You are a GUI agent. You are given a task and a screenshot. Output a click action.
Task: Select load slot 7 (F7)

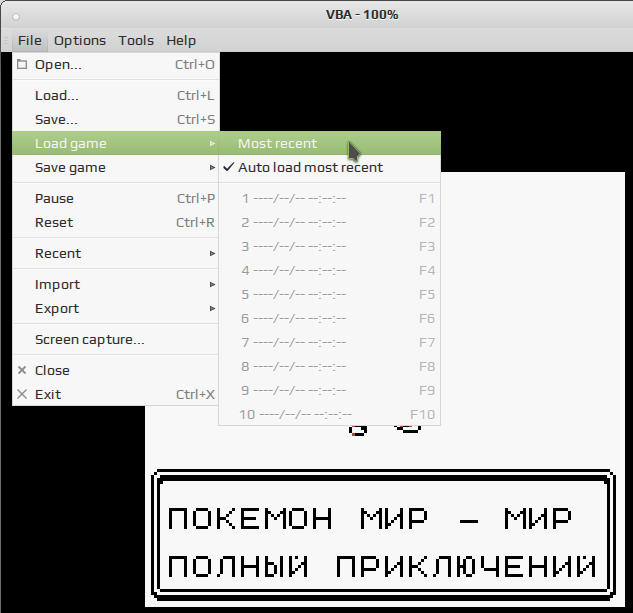coord(329,342)
